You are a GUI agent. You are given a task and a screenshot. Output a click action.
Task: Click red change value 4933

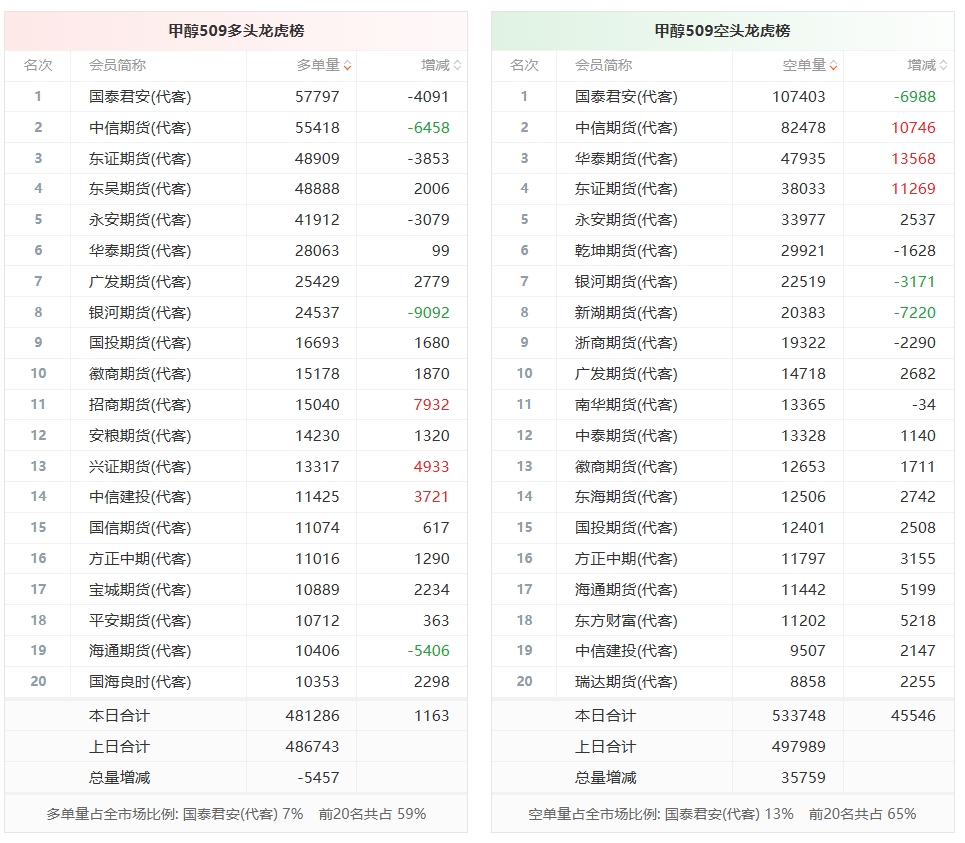[431, 466]
